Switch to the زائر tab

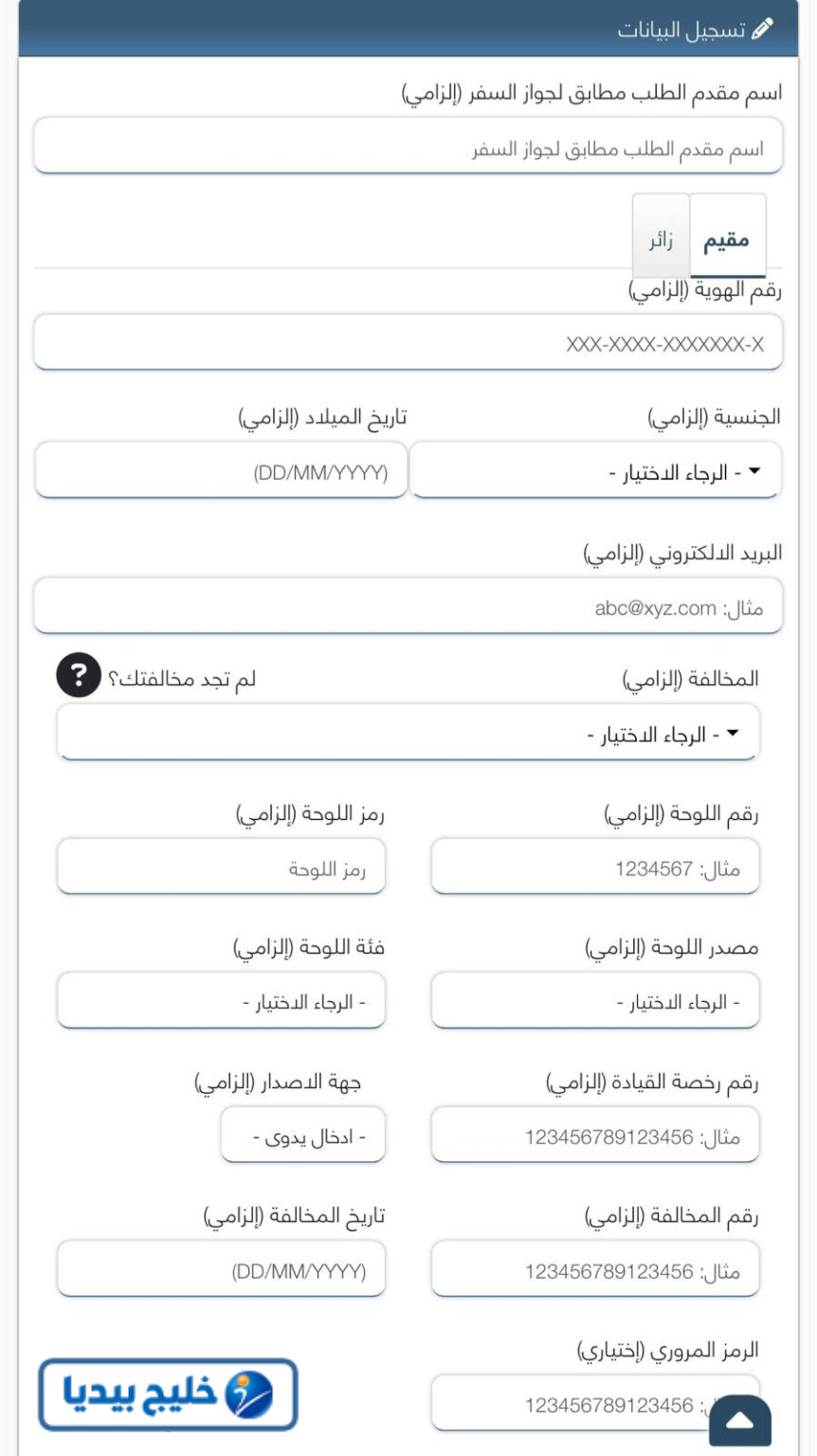(x=661, y=236)
